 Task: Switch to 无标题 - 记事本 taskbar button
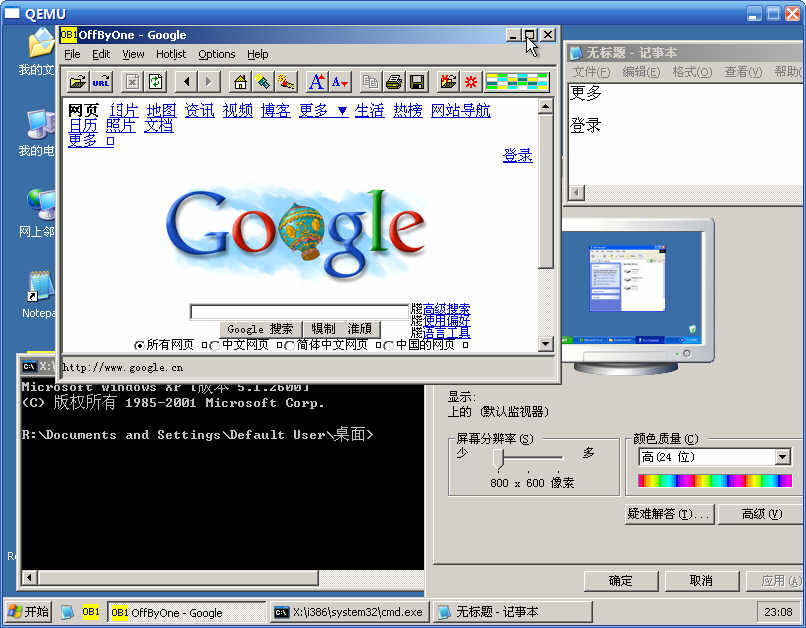(511, 612)
